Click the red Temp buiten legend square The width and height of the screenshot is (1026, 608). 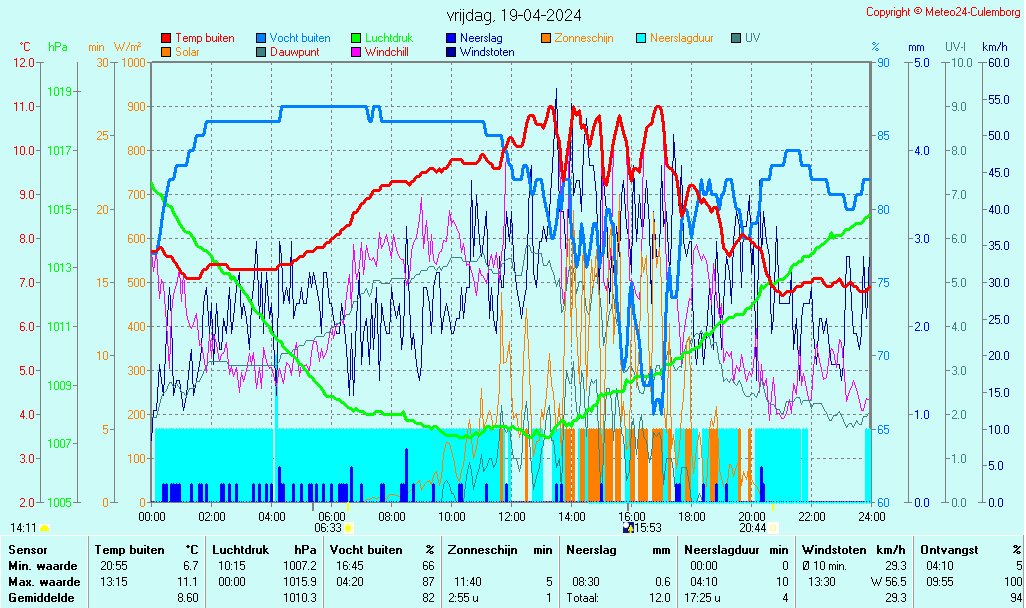[x=166, y=38]
